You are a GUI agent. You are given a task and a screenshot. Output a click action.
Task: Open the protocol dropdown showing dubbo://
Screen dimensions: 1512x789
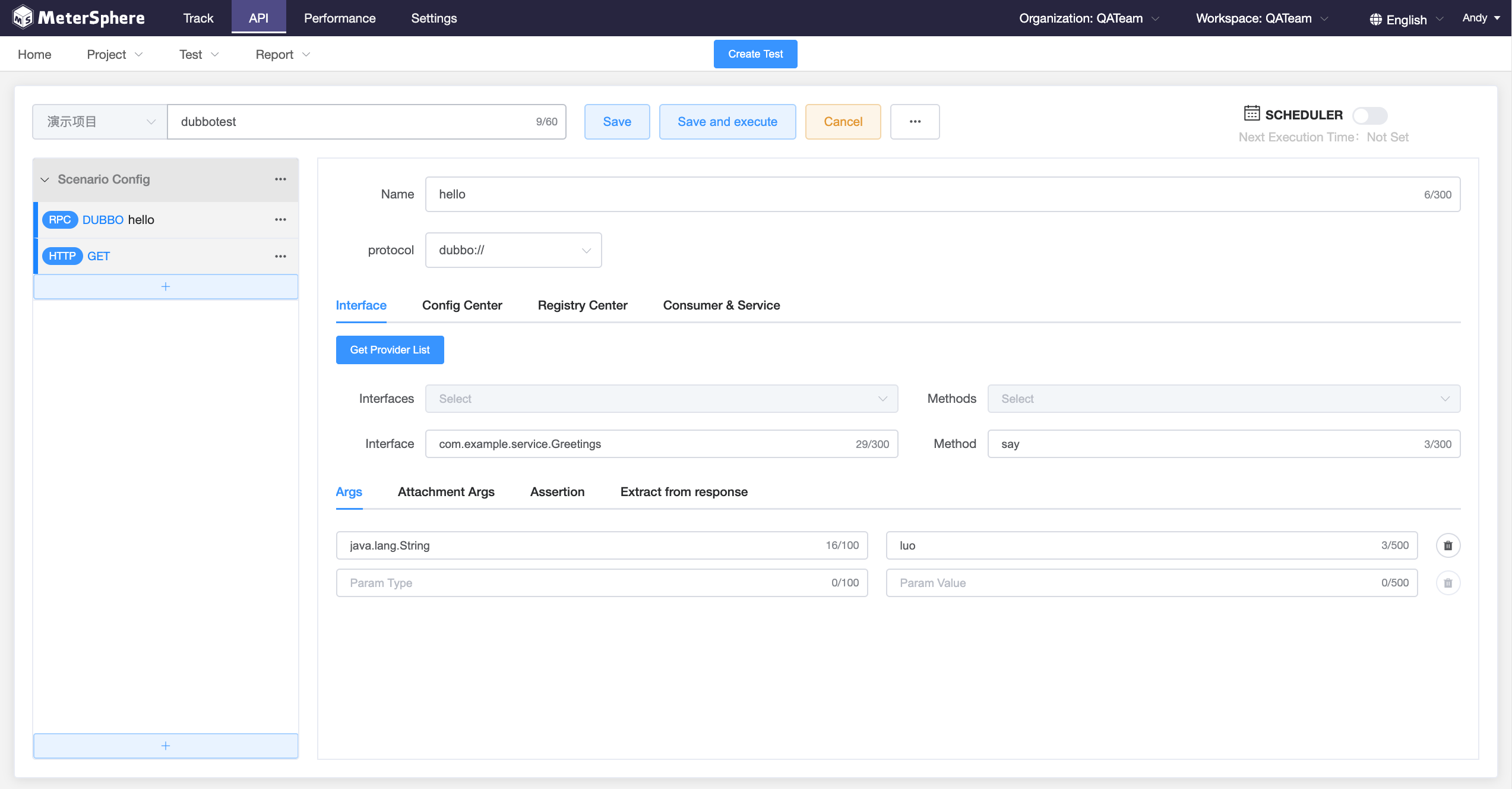pos(513,250)
